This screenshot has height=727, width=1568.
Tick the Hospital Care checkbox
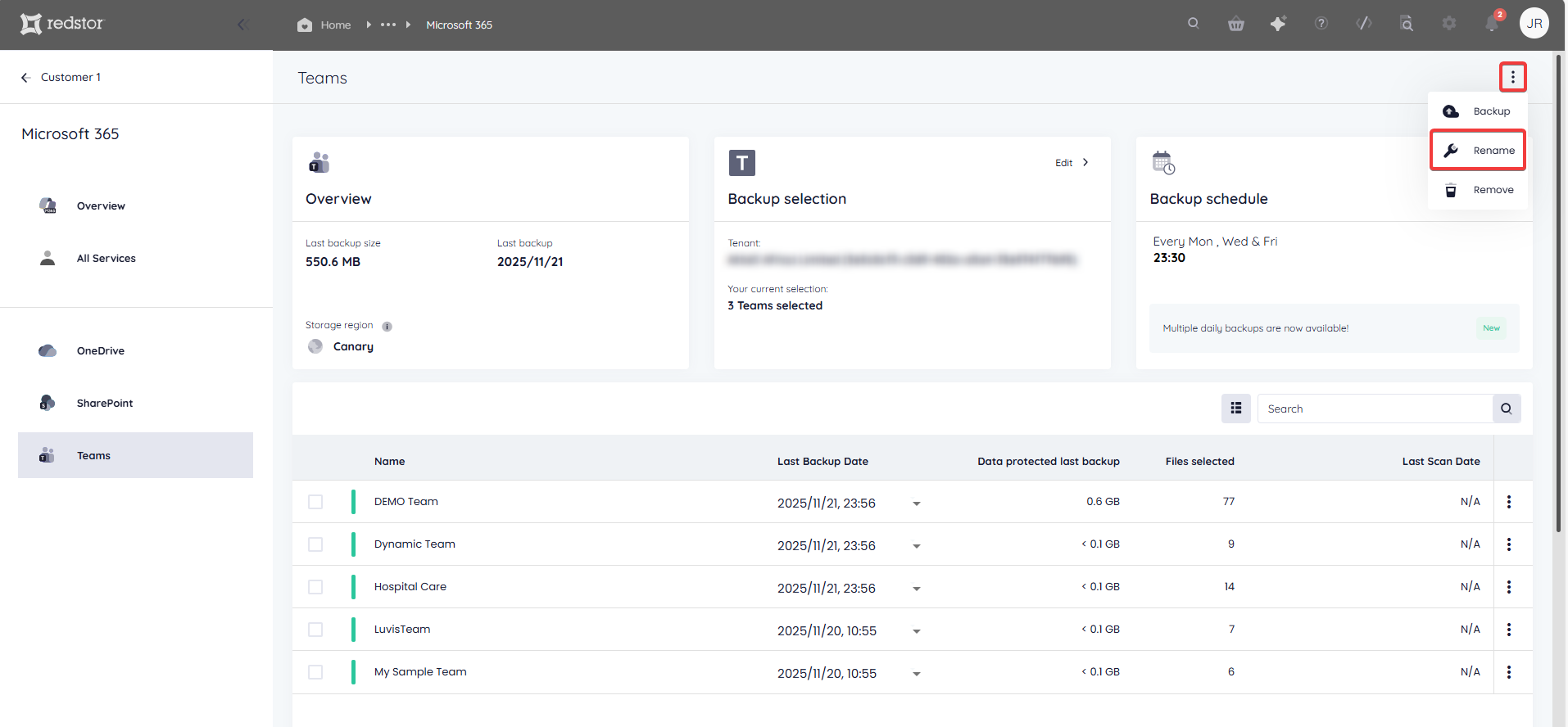click(x=315, y=587)
